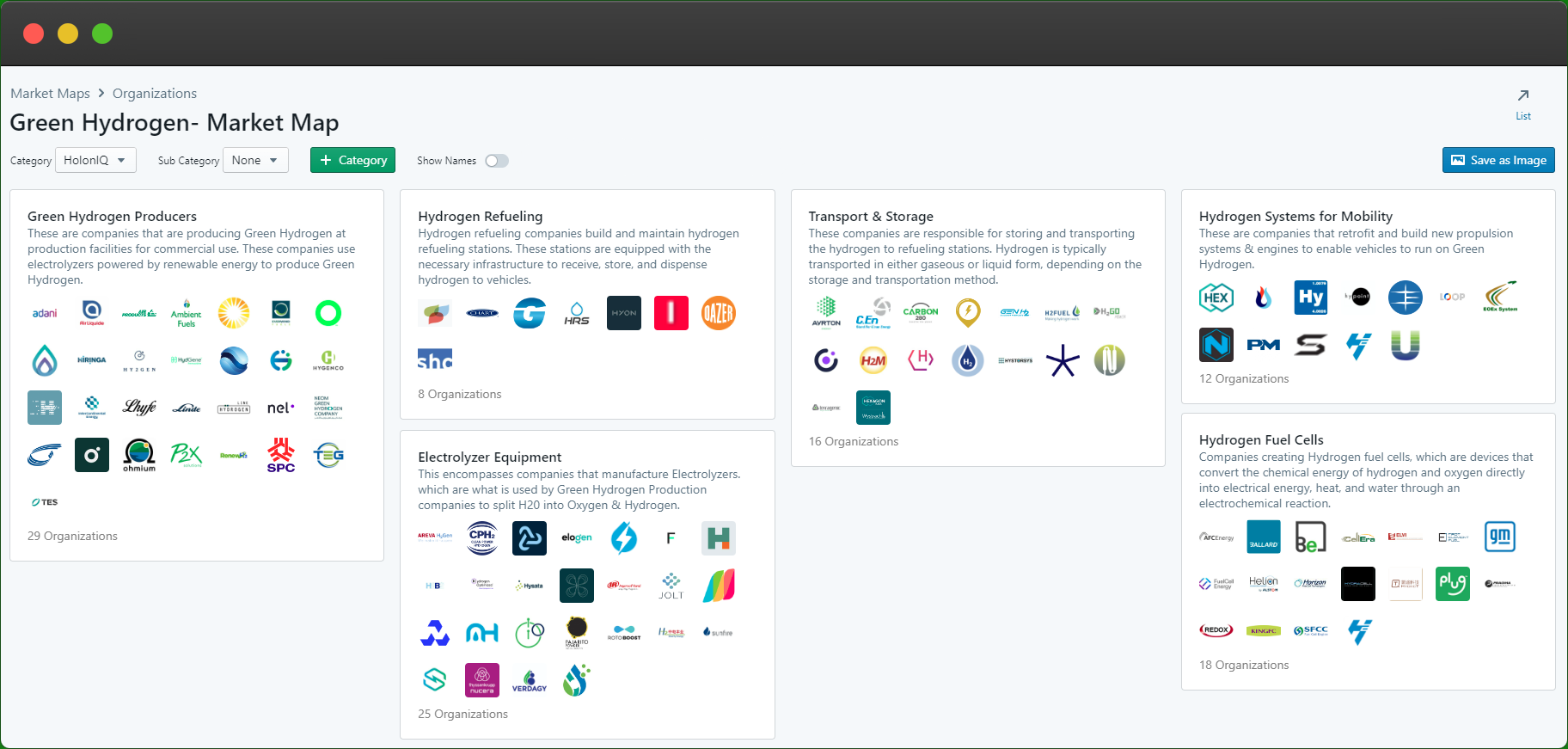This screenshot has height=749, width=1568.
Task: Click the REDOX logo
Action: 1216,630
